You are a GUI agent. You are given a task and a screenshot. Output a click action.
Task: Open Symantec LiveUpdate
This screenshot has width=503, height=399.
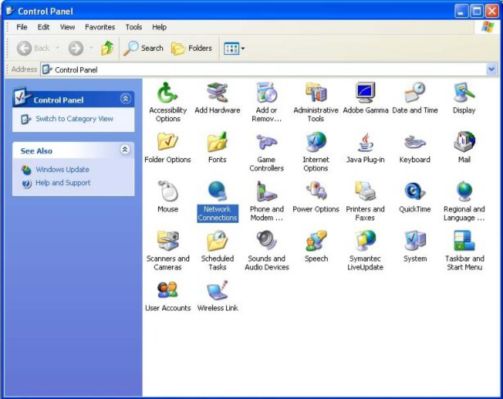(x=365, y=250)
